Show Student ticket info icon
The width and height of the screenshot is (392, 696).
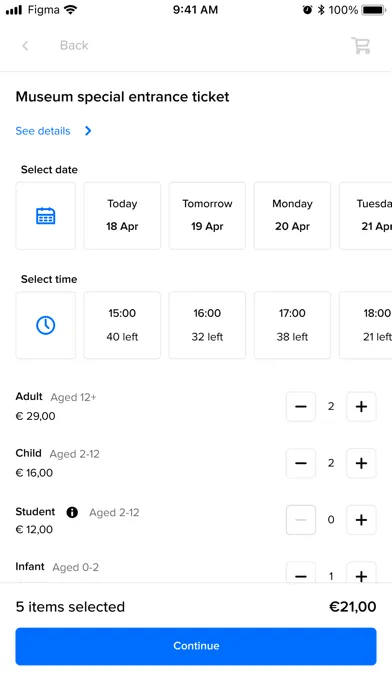click(x=72, y=512)
